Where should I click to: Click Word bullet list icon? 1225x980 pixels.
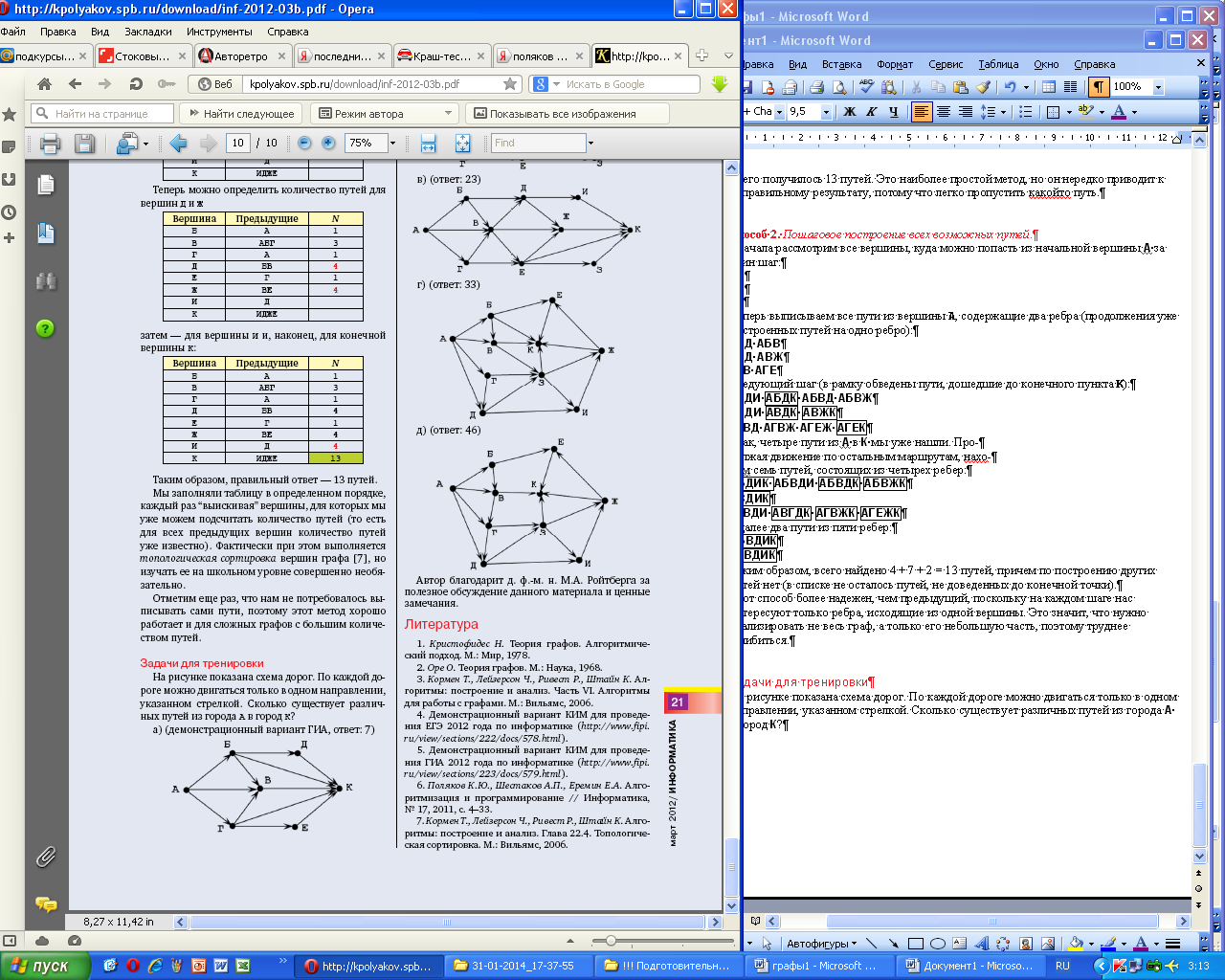click(x=1025, y=112)
